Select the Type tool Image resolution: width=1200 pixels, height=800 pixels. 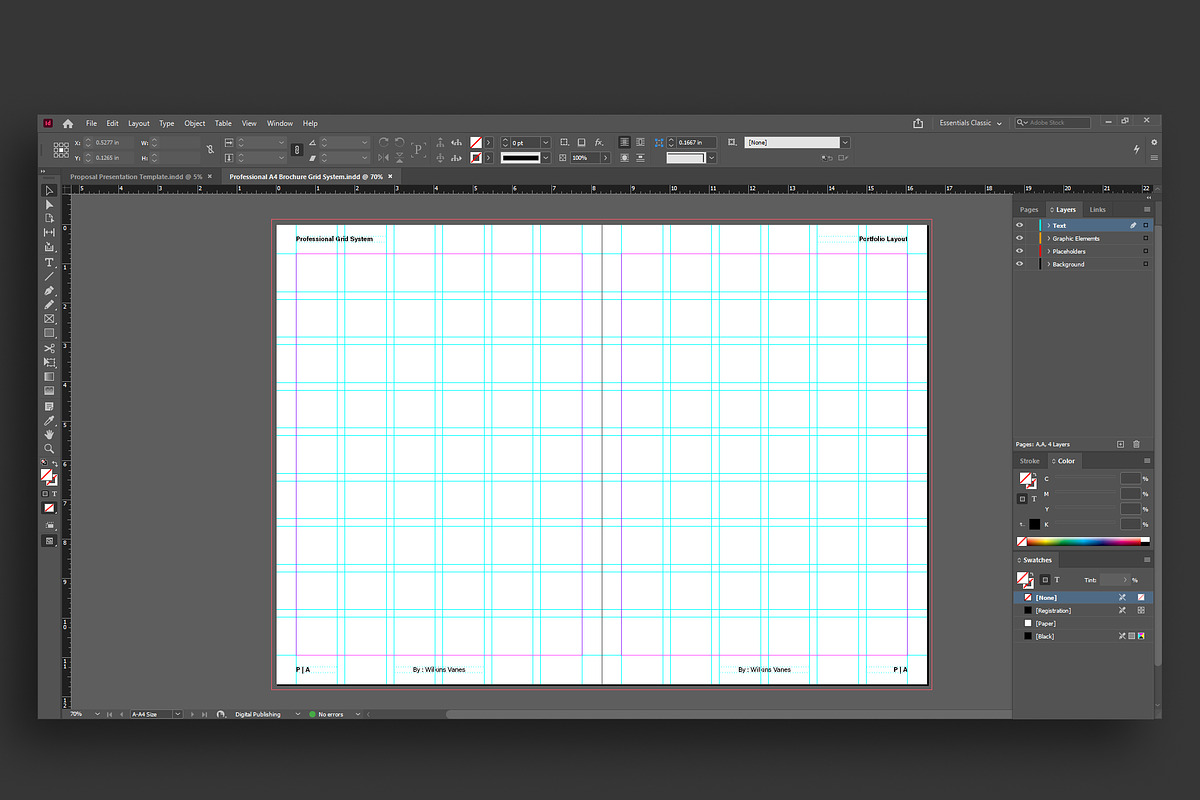pos(49,262)
